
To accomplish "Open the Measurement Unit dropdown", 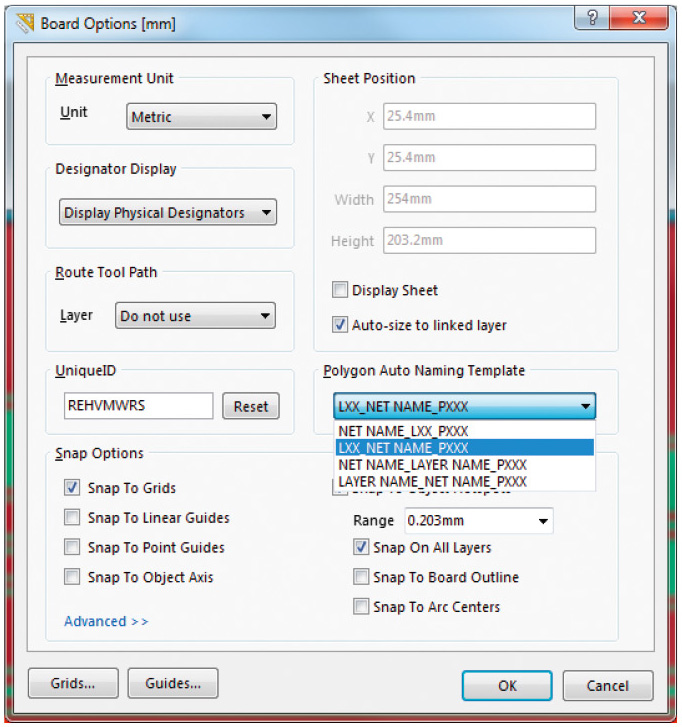I will pyautogui.click(x=201, y=117).
